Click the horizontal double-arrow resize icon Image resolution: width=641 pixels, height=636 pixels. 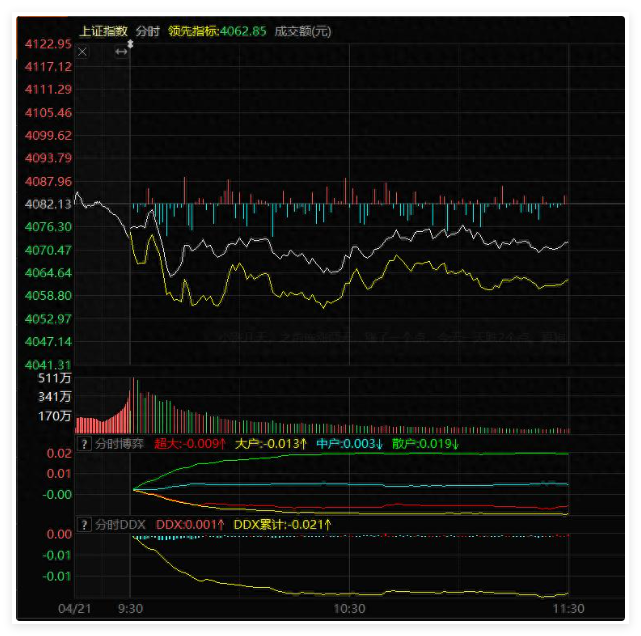pyautogui.click(x=121, y=52)
